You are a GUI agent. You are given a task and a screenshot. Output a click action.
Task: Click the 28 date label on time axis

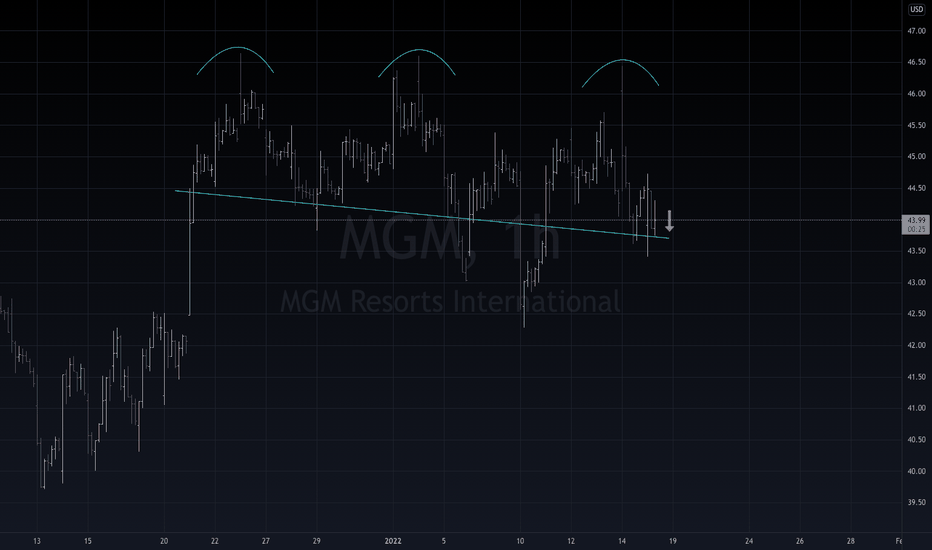tap(851, 541)
